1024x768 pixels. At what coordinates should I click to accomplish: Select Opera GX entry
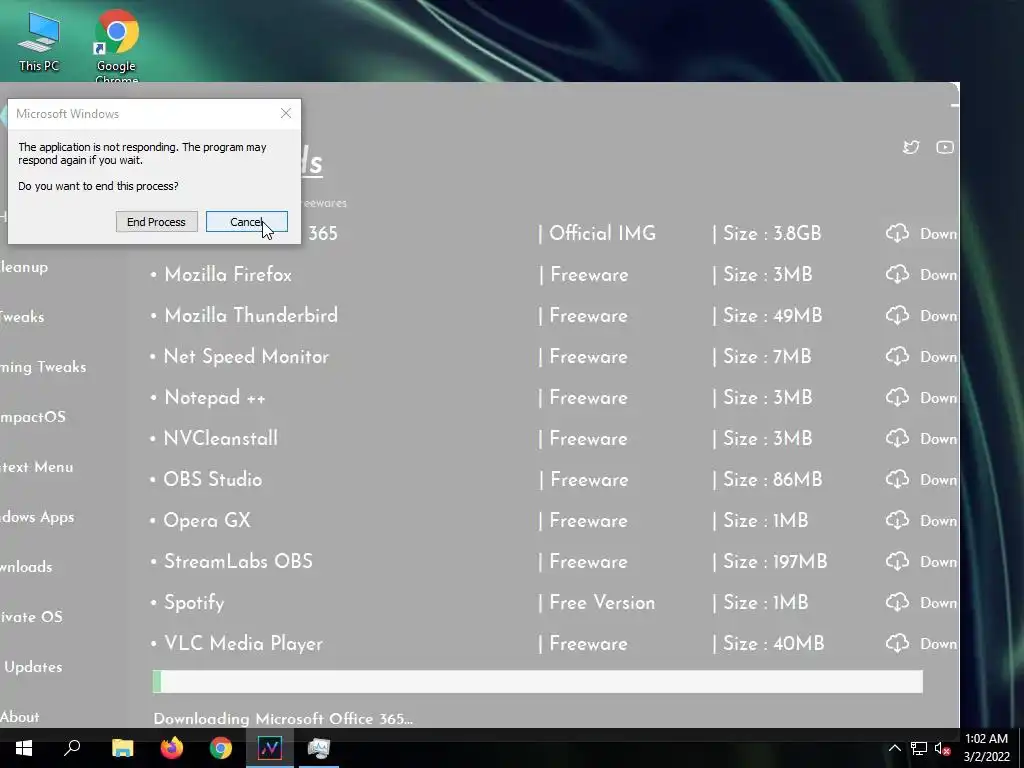pyautogui.click(x=207, y=520)
